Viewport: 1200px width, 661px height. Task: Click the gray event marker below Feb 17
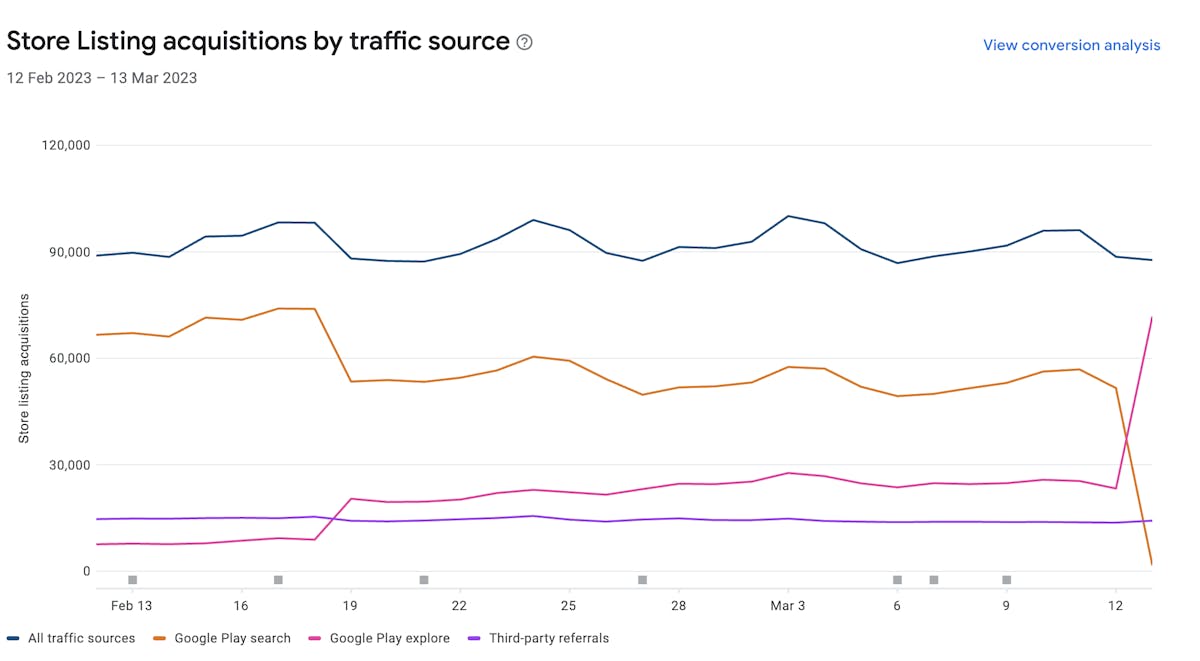point(277,579)
